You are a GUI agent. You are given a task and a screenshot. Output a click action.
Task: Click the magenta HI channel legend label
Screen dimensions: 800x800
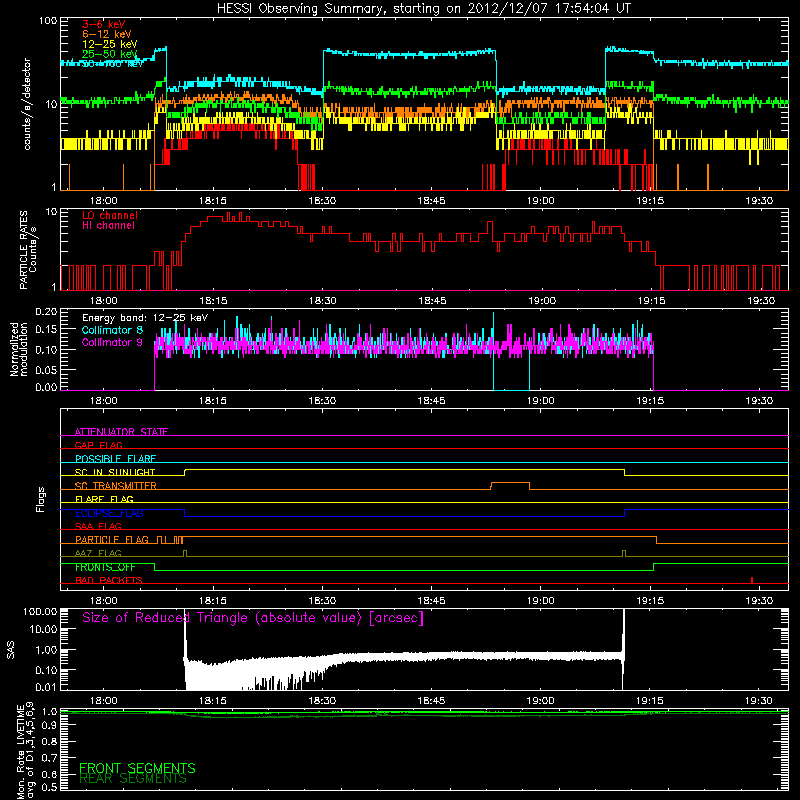[108, 226]
